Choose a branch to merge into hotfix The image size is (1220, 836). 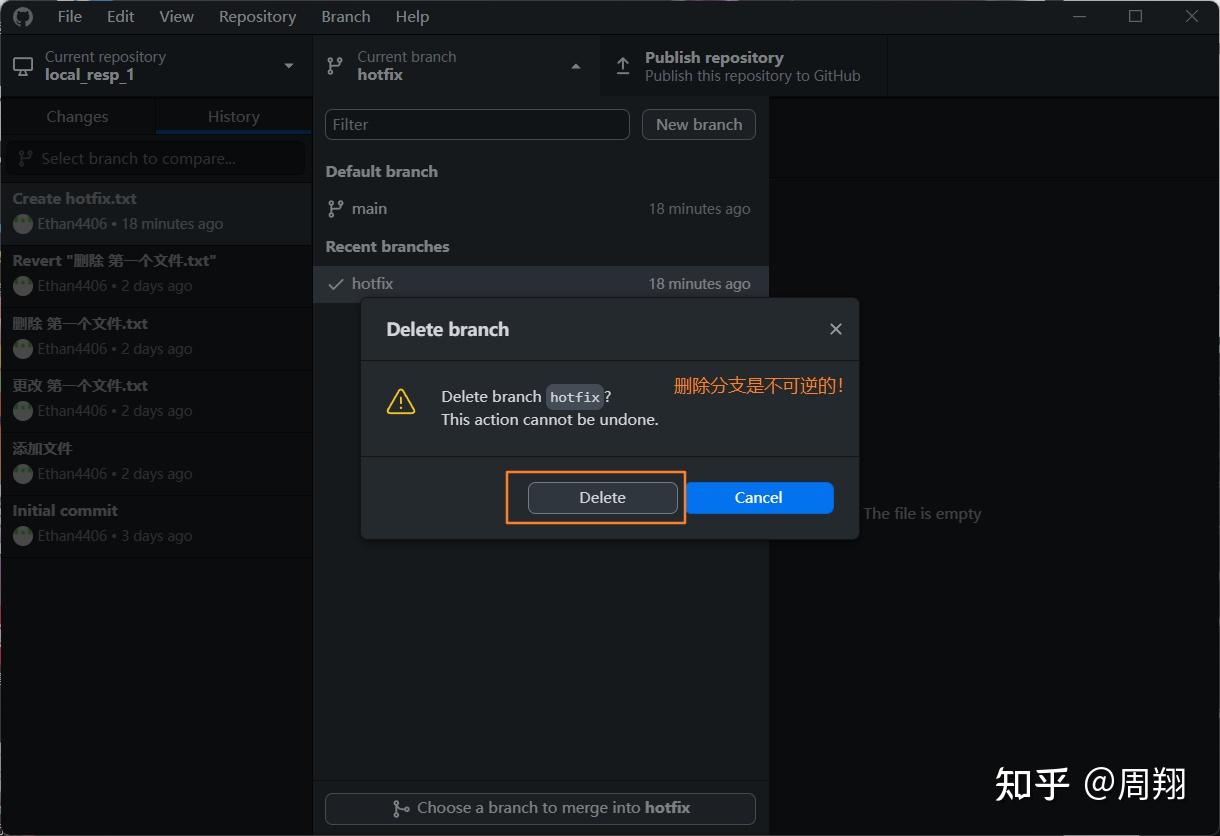(540, 808)
